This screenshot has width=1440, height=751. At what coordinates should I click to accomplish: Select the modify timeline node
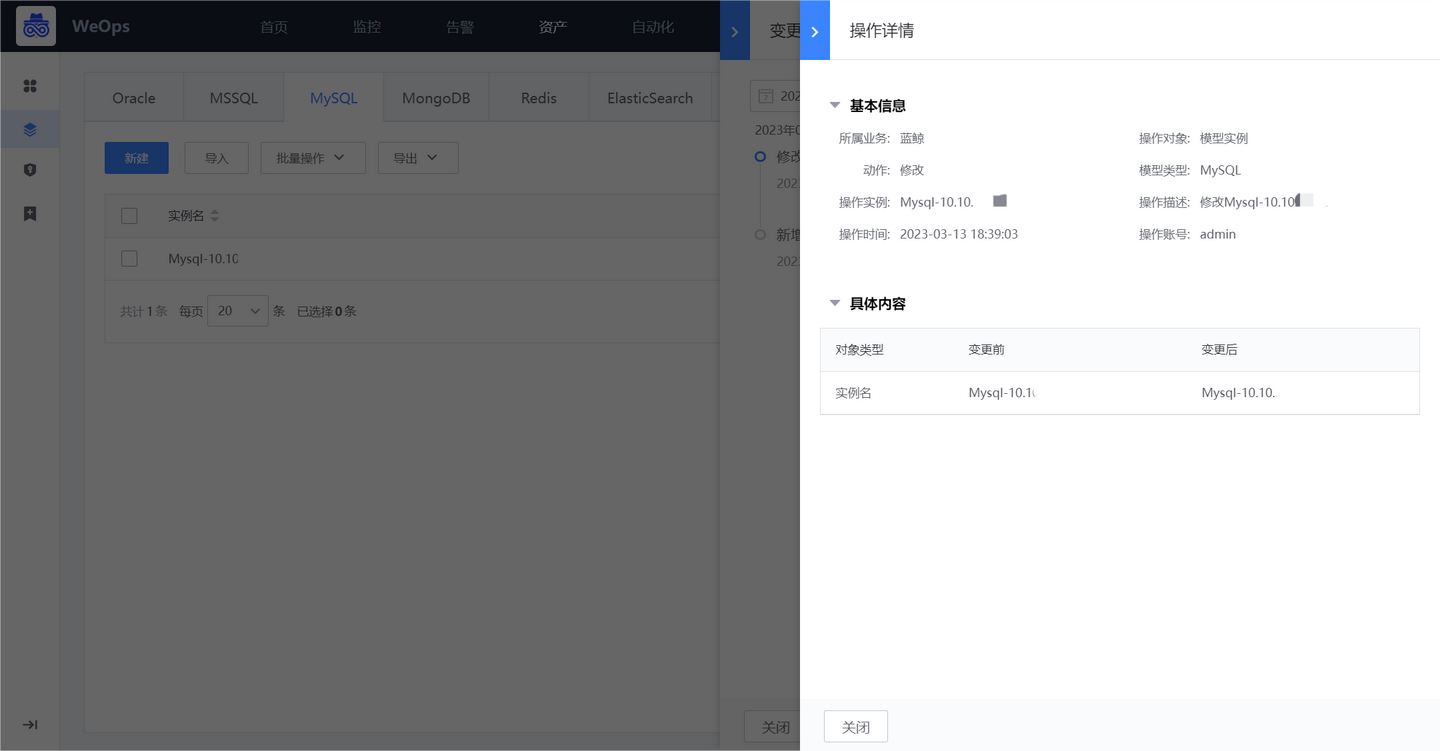(760, 157)
